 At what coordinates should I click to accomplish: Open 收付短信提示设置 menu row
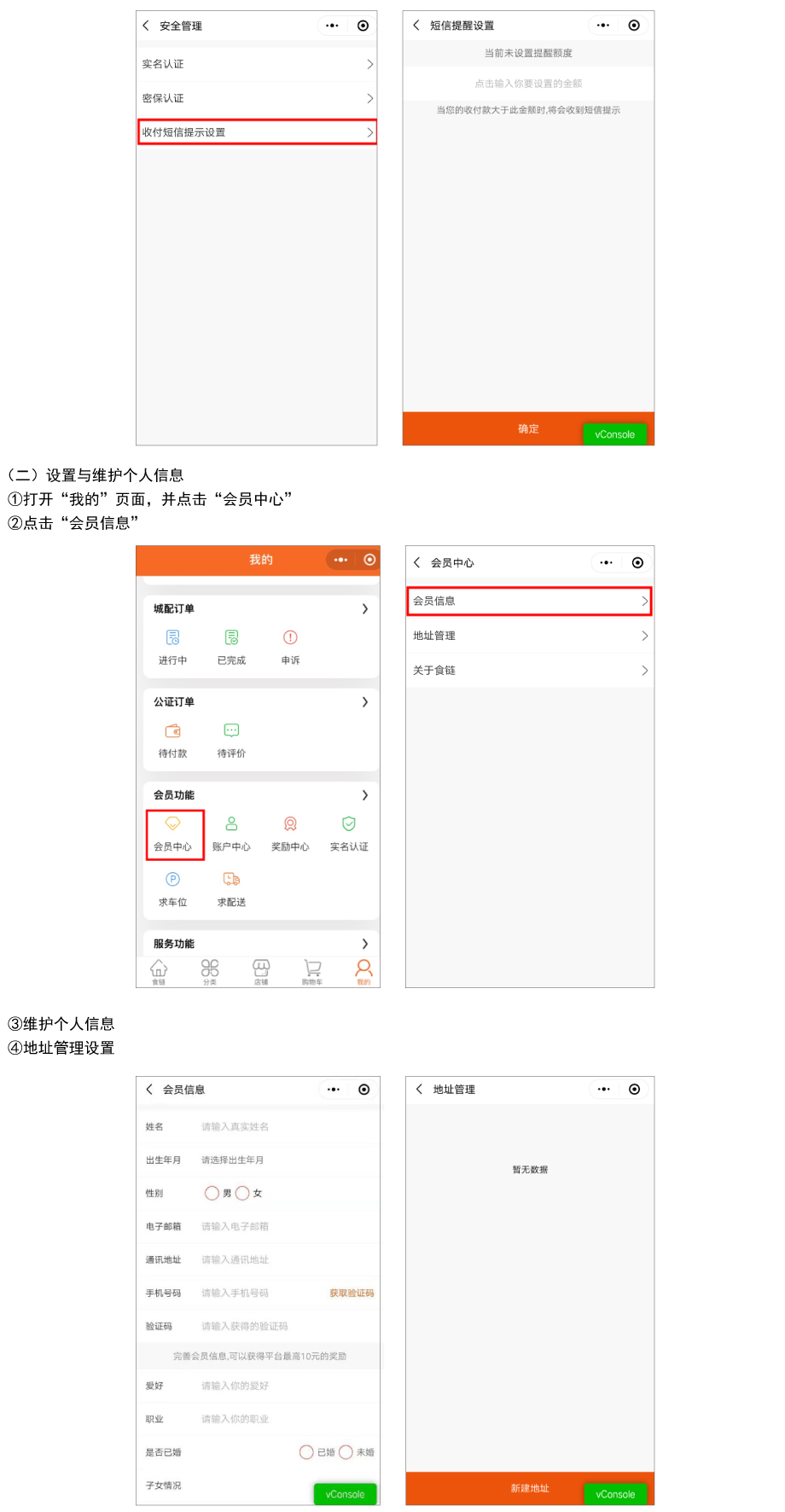coord(257,132)
